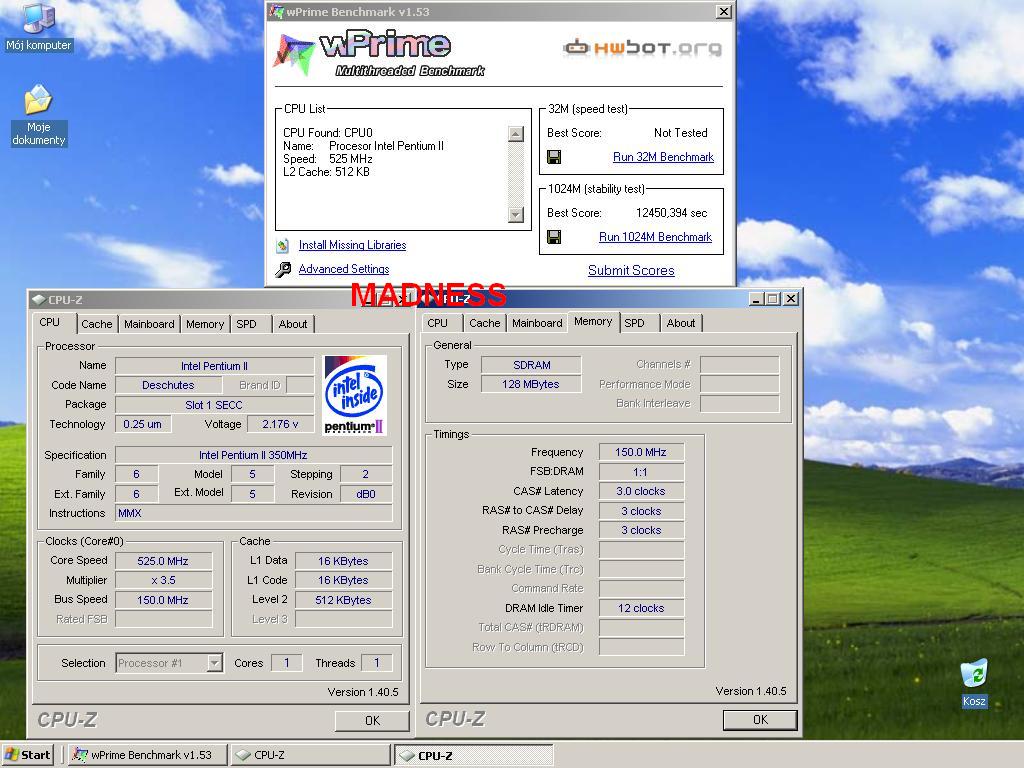This screenshot has width=1024, height=768.
Task: Click the HWBOT.org logo
Action: click(643, 48)
